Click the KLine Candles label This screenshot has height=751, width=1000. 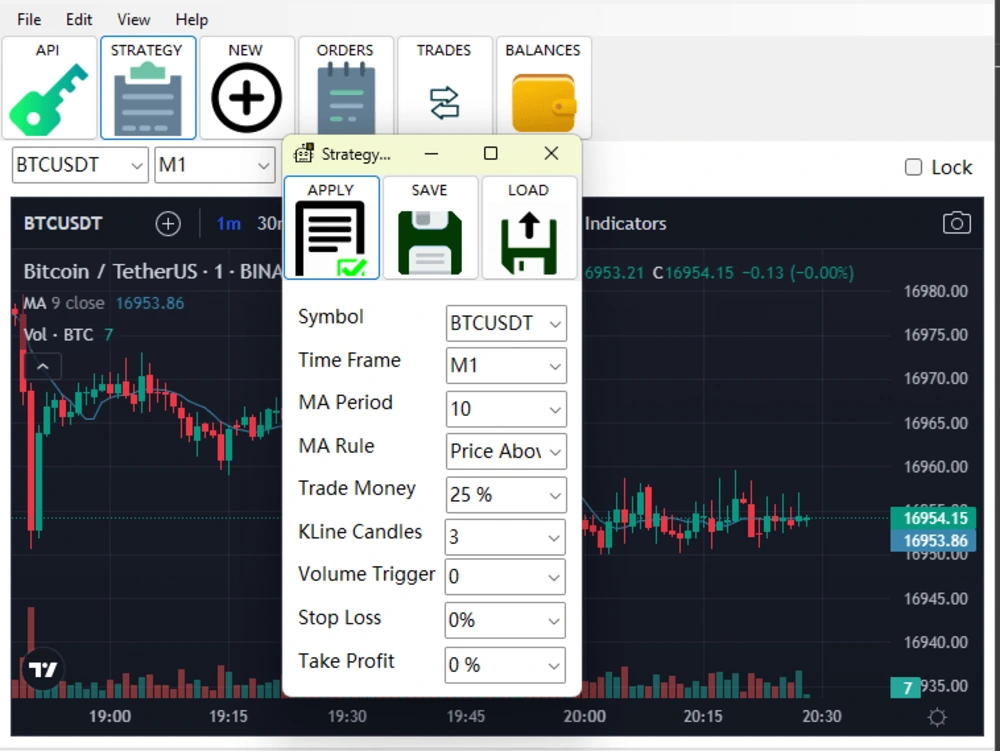(x=360, y=532)
